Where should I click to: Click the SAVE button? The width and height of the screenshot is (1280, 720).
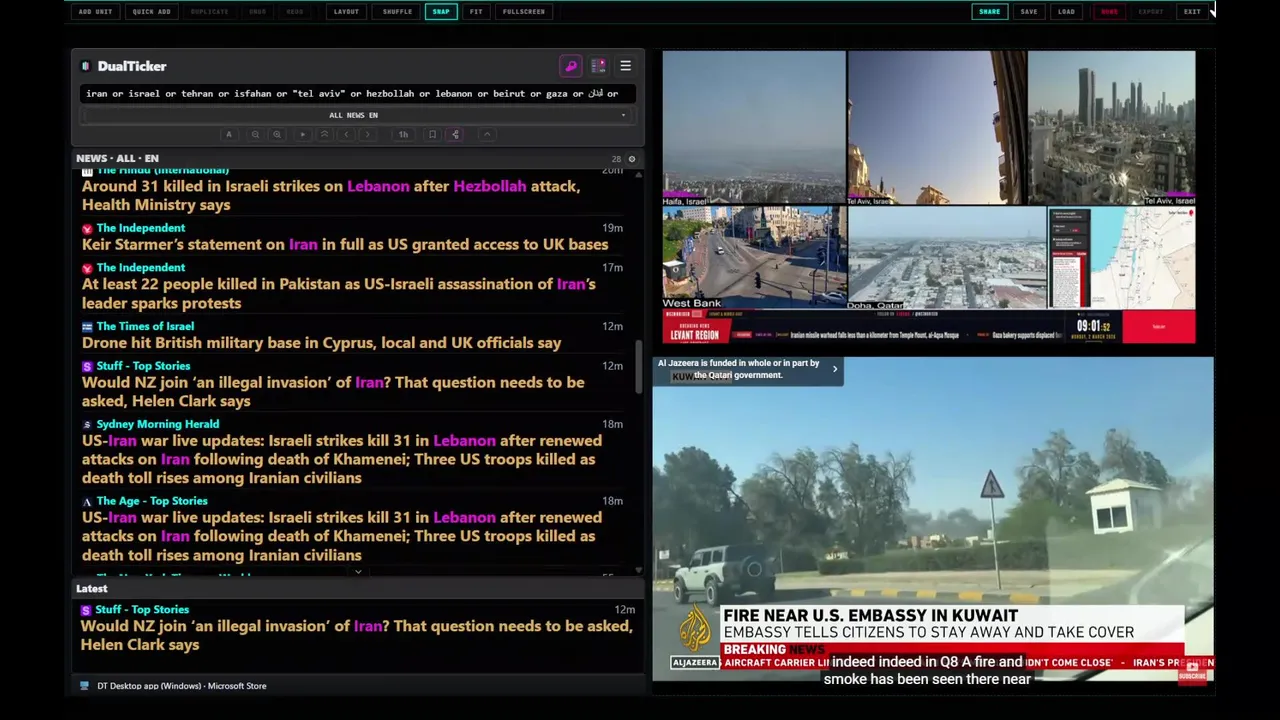(1029, 12)
